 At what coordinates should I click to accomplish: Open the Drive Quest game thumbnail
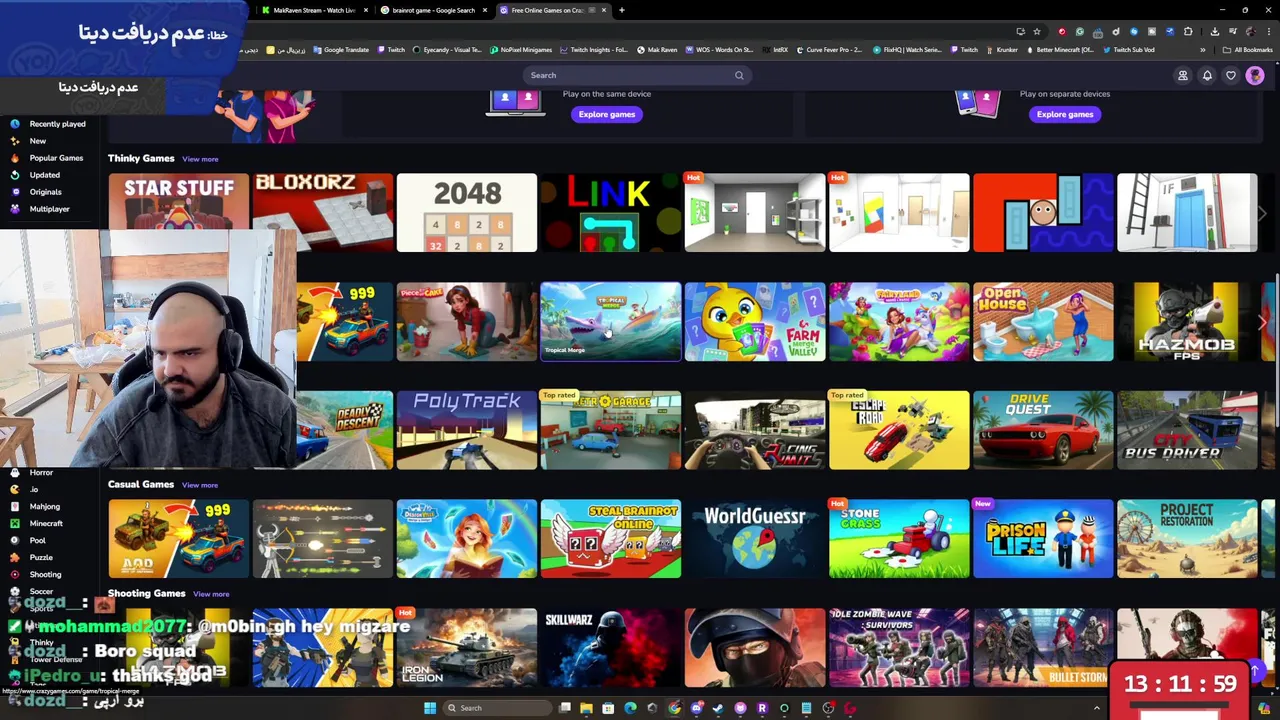tap(1043, 430)
